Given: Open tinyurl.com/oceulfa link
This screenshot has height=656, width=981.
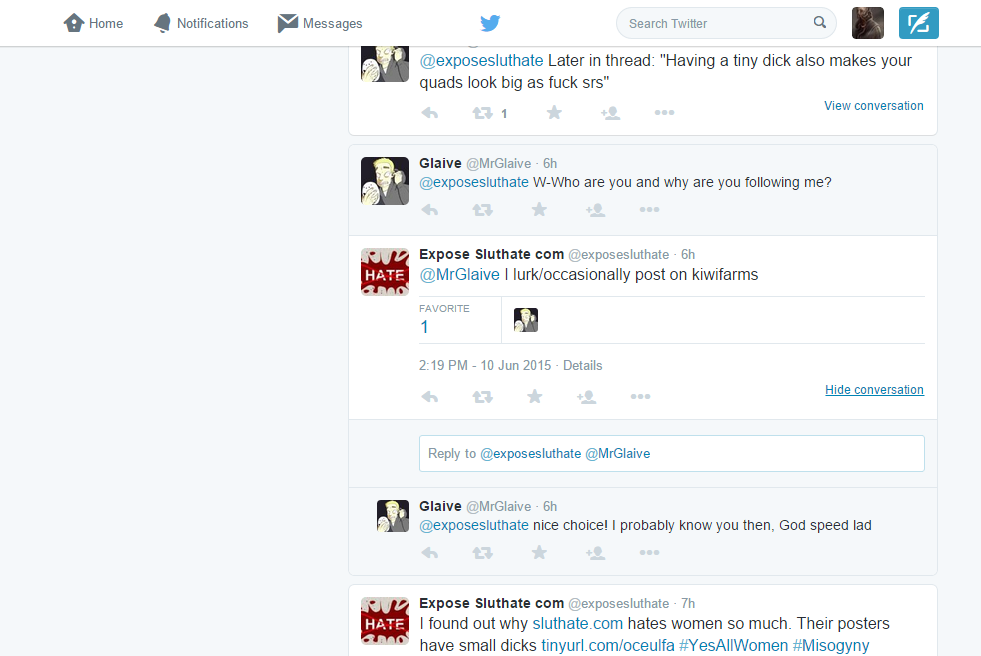Looking at the screenshot, I should (x=607, y=645).
